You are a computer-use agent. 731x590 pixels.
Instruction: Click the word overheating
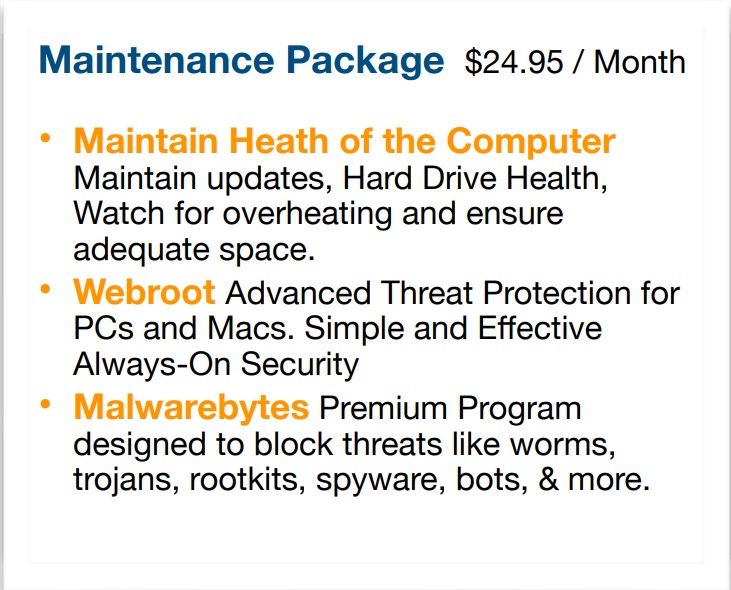[x=307, y=214]
